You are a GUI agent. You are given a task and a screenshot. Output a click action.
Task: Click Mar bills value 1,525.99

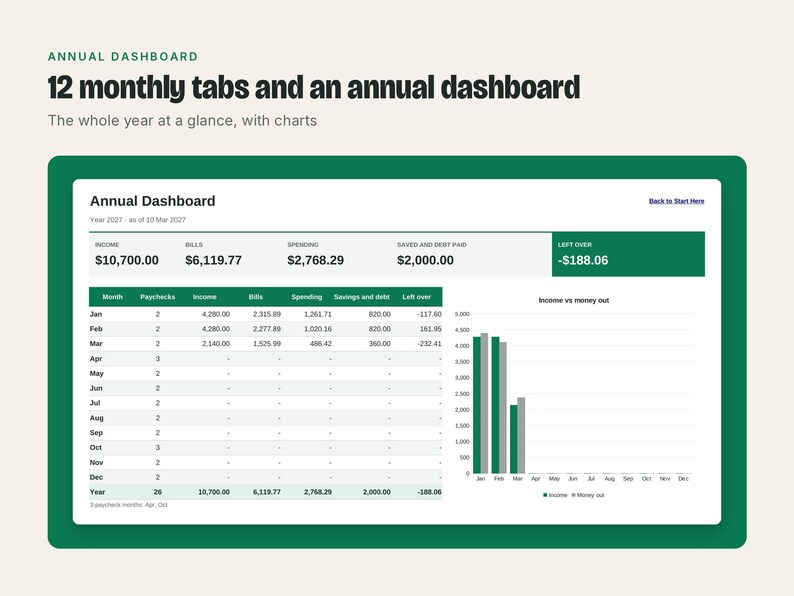[266, 343]
